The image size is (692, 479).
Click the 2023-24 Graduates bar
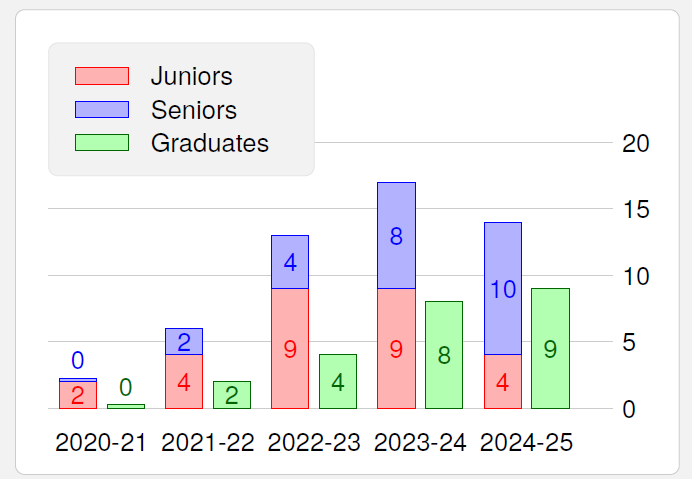point(444,355)
